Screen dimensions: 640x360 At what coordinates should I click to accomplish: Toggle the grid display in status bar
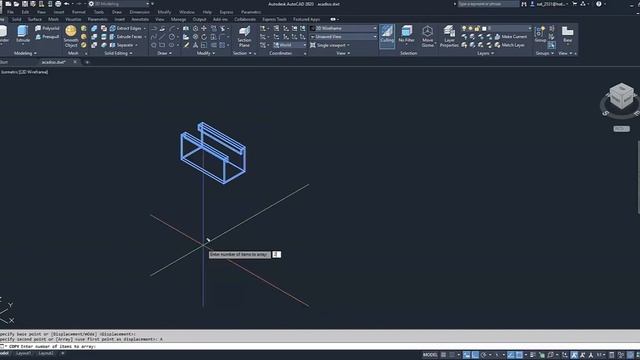click(x=444, y=355)
